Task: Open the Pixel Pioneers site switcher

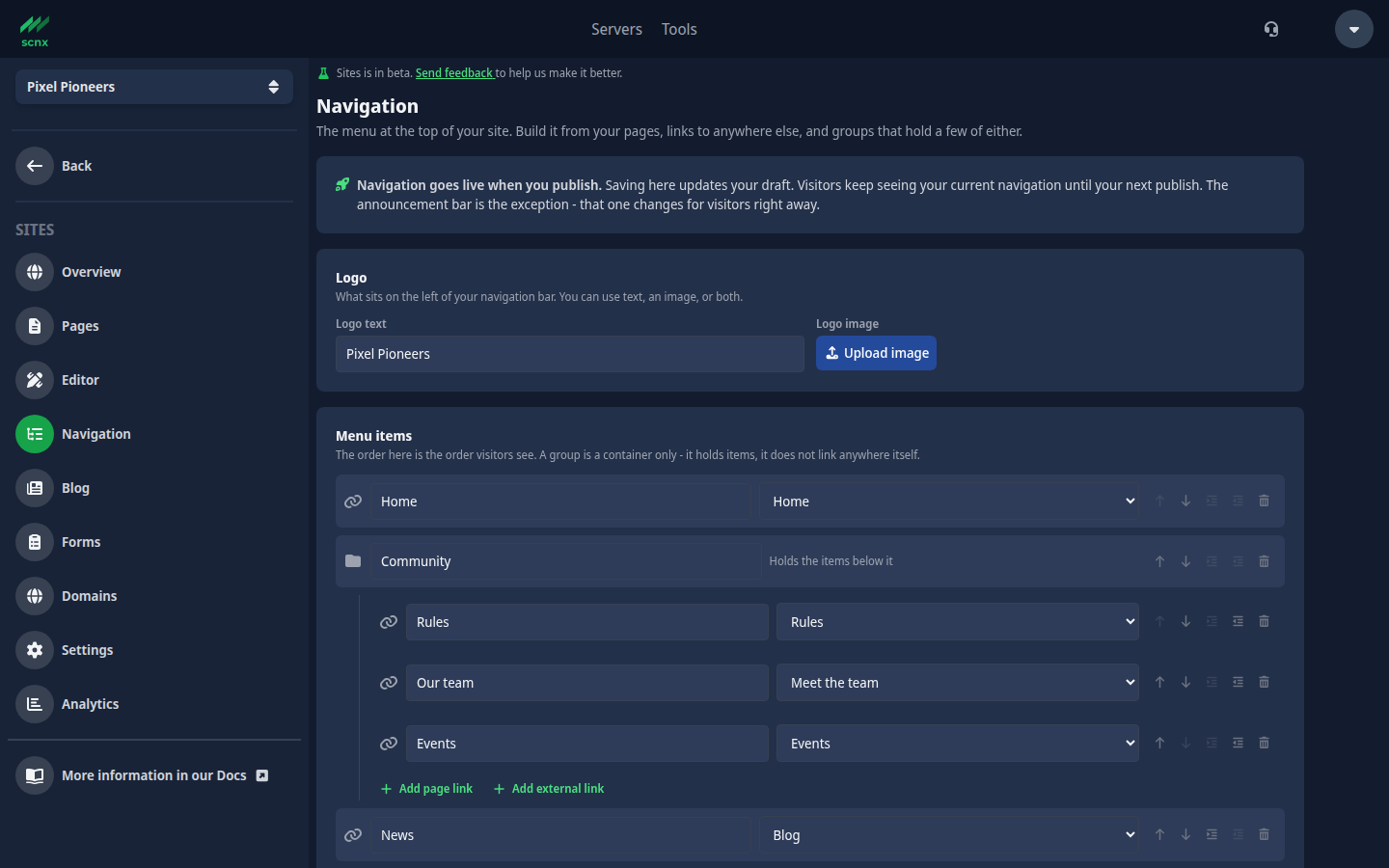Action: click(x=154, y=87)
